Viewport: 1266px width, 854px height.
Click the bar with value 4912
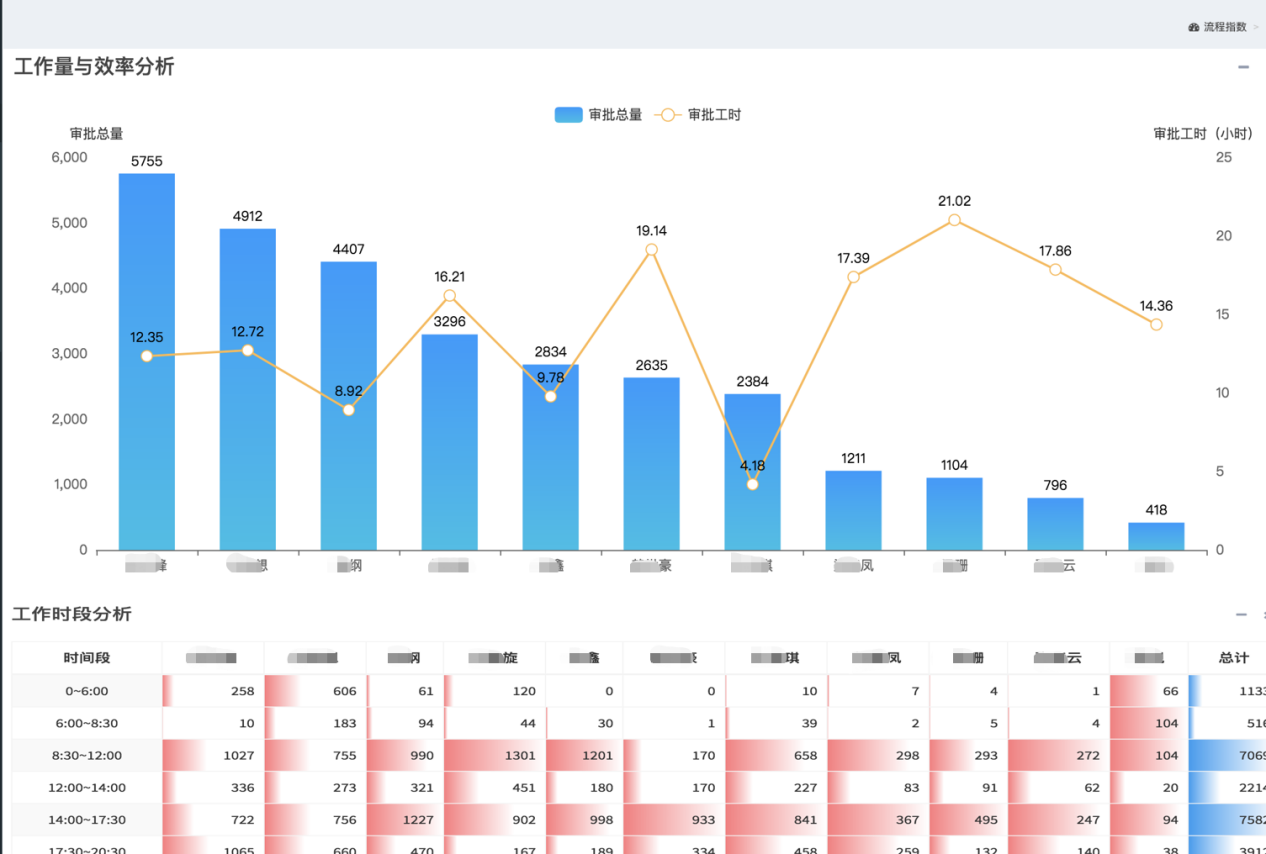248,390
